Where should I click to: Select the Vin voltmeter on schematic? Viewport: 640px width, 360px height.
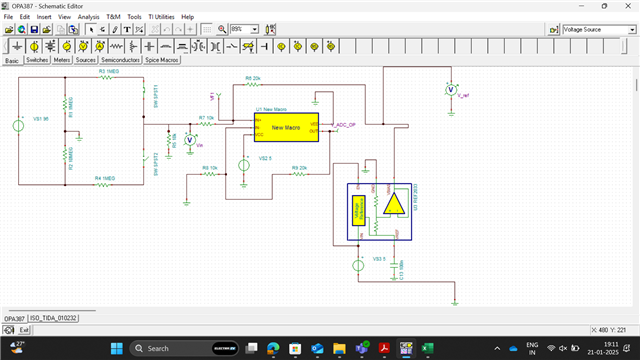pyautogui.click(x=189, y=140)
